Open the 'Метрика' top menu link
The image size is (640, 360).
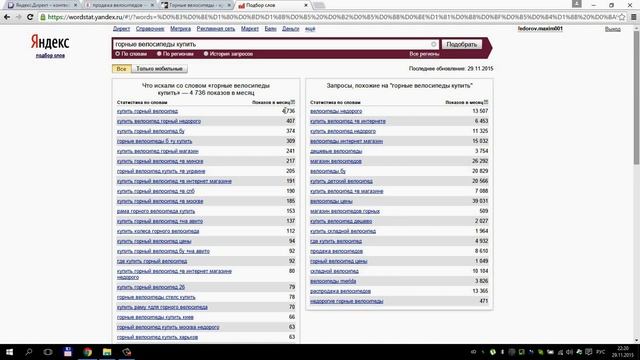(x=180, y=29)
